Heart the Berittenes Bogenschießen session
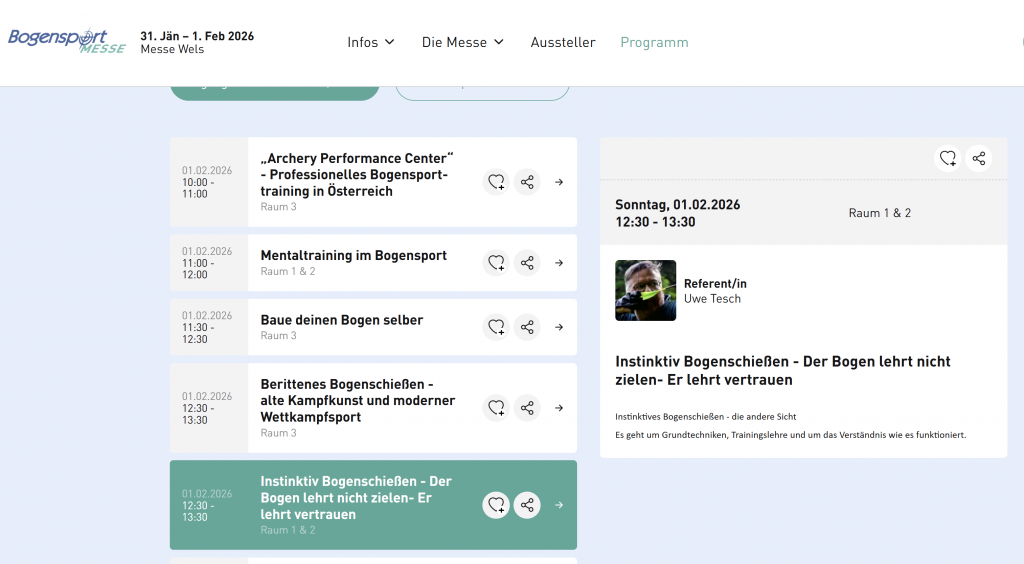The image size is (1024, 564). coord(496,408)
